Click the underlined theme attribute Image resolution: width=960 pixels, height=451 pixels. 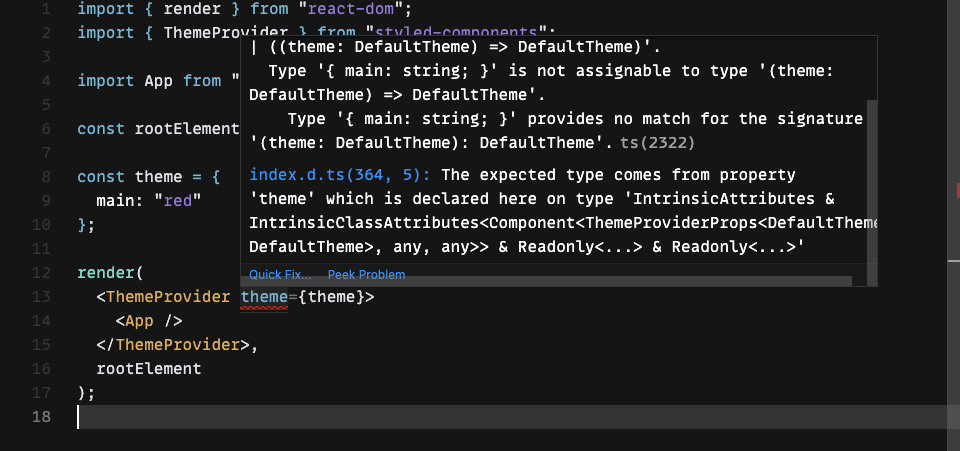pos(264,297)
